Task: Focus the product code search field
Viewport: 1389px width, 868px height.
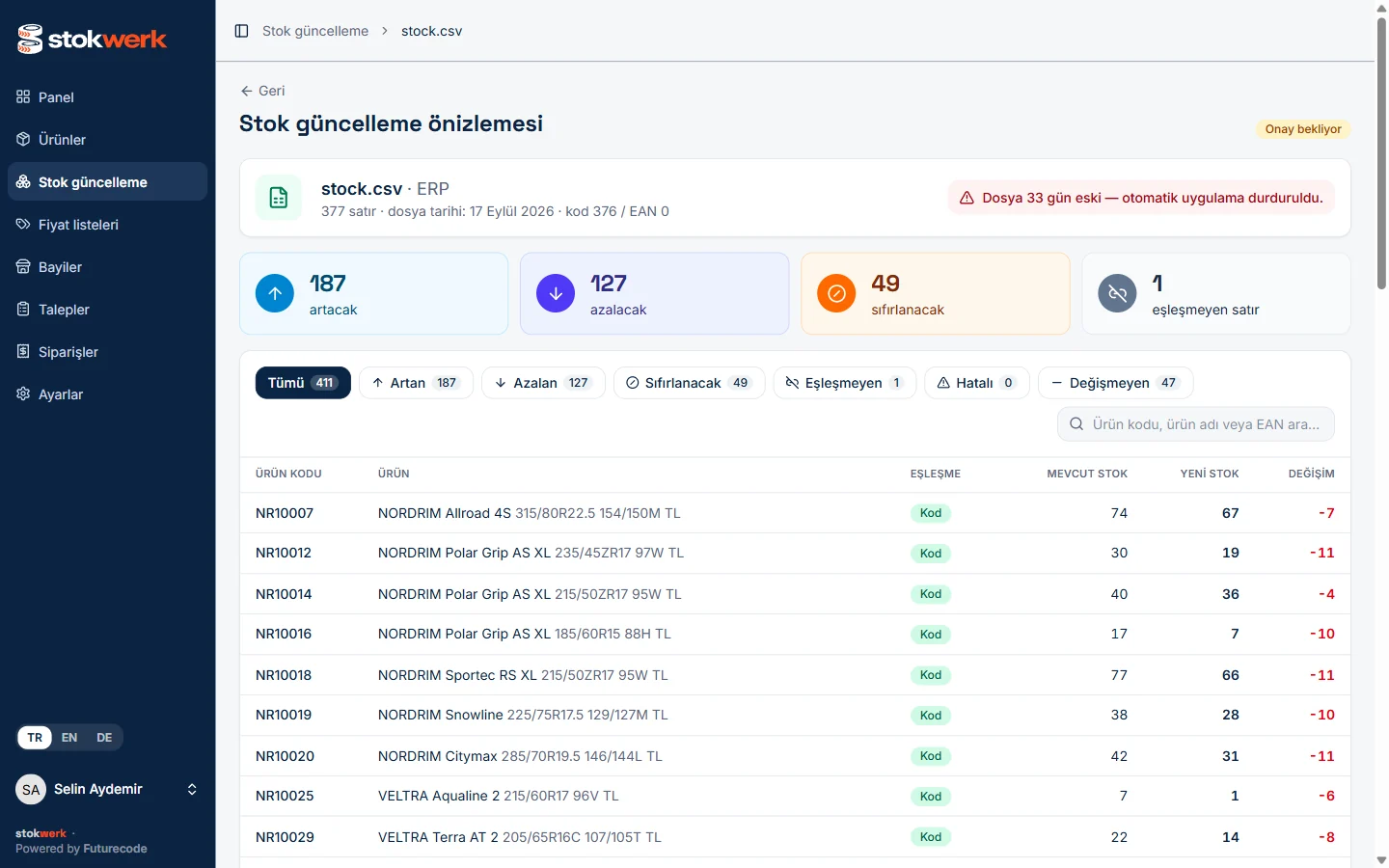Action: [1196, 424]
